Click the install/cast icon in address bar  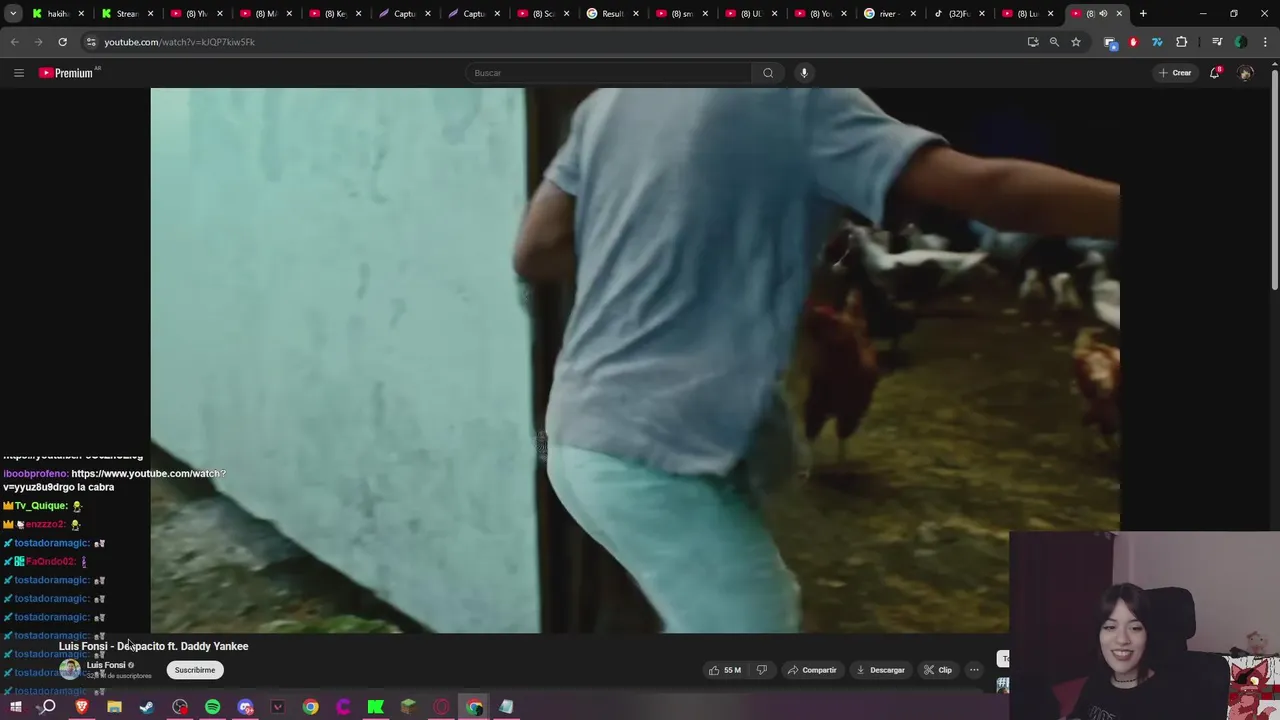pyautogui.click(x=1033, y=42)
